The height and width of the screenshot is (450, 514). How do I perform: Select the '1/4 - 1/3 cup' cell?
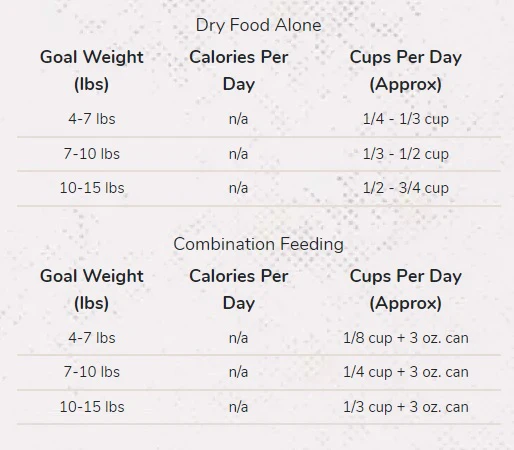tap(406, 119)
